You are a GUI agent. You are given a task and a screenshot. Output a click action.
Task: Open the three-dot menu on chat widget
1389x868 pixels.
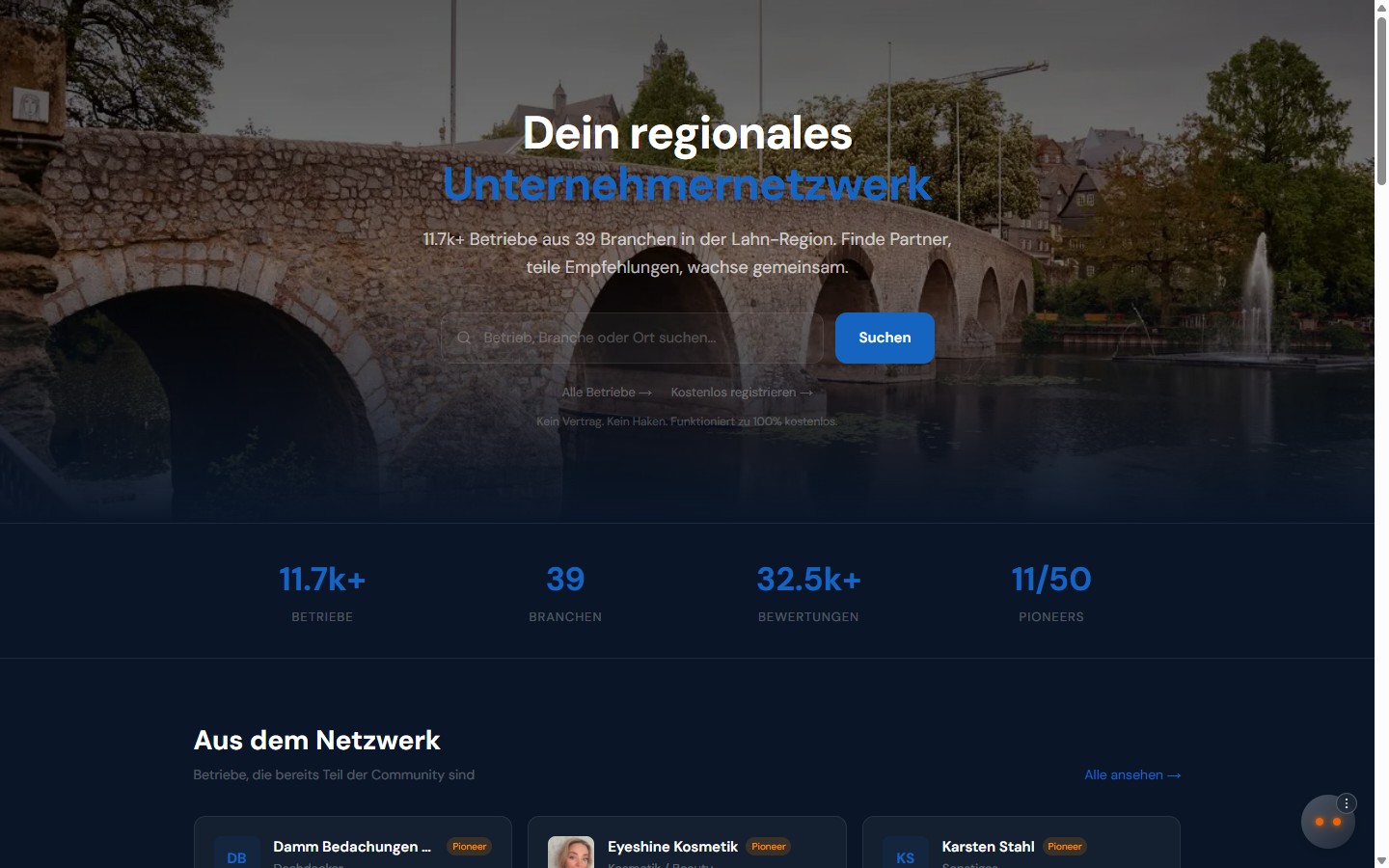pos(1347,803)
